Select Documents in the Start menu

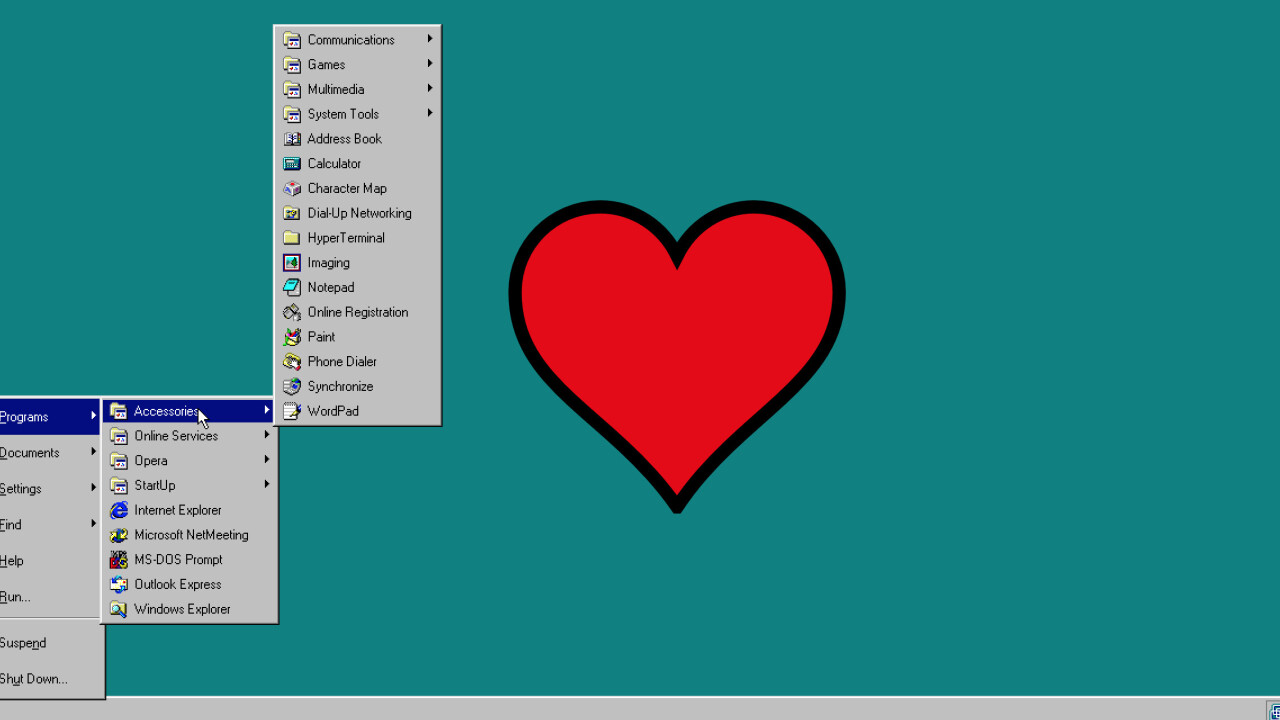tap(30, 453)
